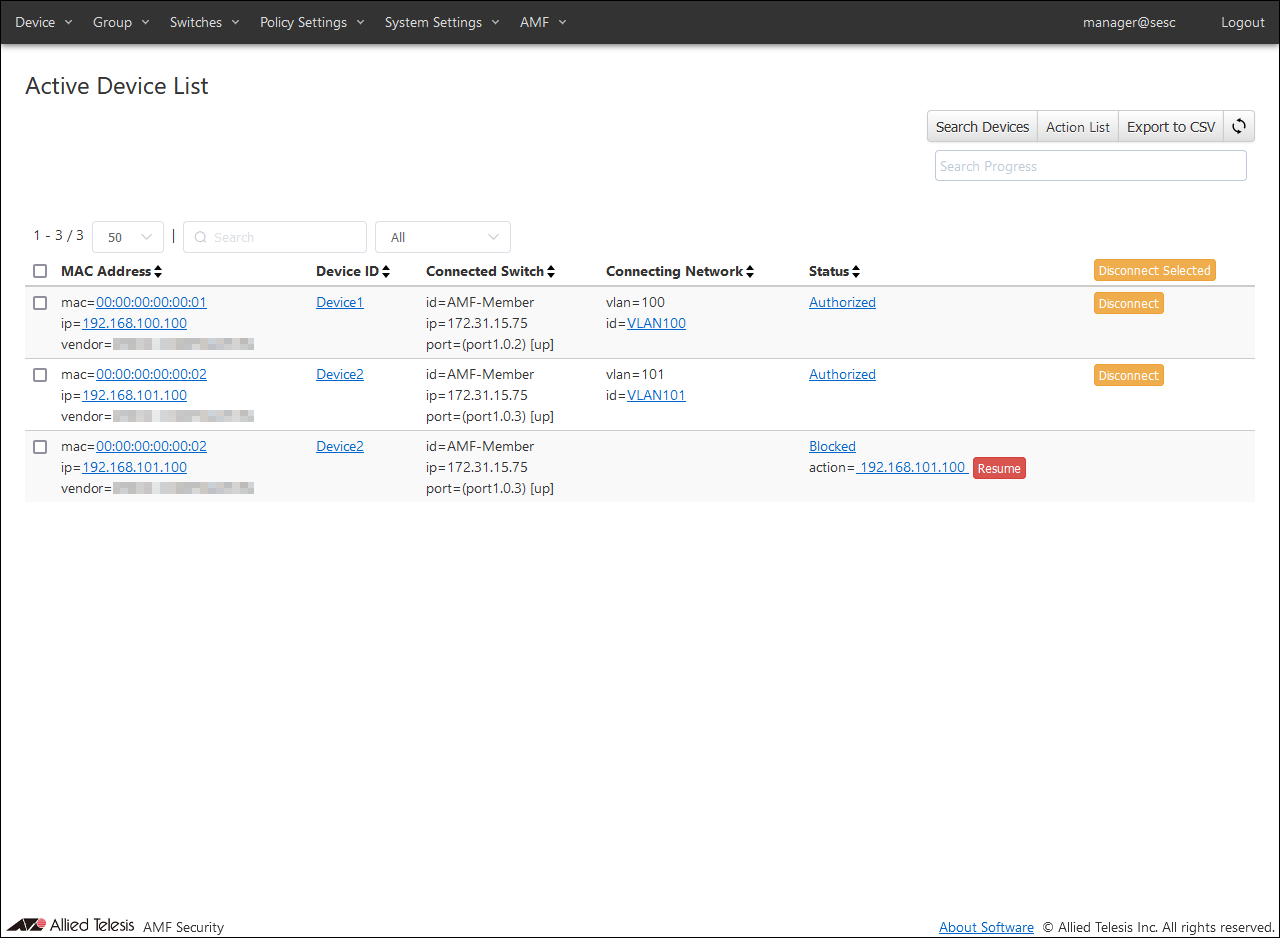The height and width of the screenshot is (938, 1280).
Task: Expand the AMF menu in navbar
Action: 543,22
